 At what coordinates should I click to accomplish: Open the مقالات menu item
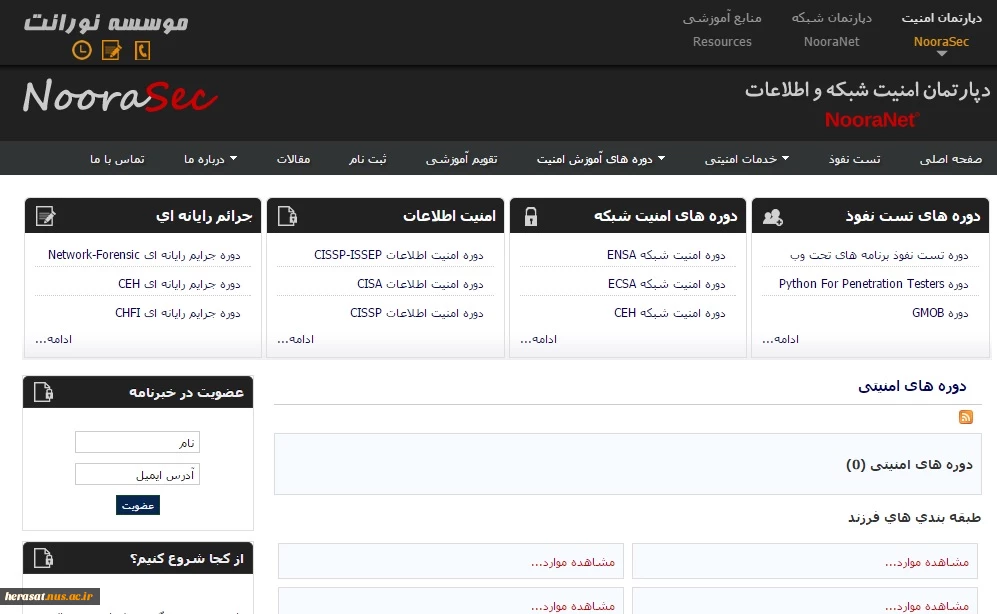point(293,158)
